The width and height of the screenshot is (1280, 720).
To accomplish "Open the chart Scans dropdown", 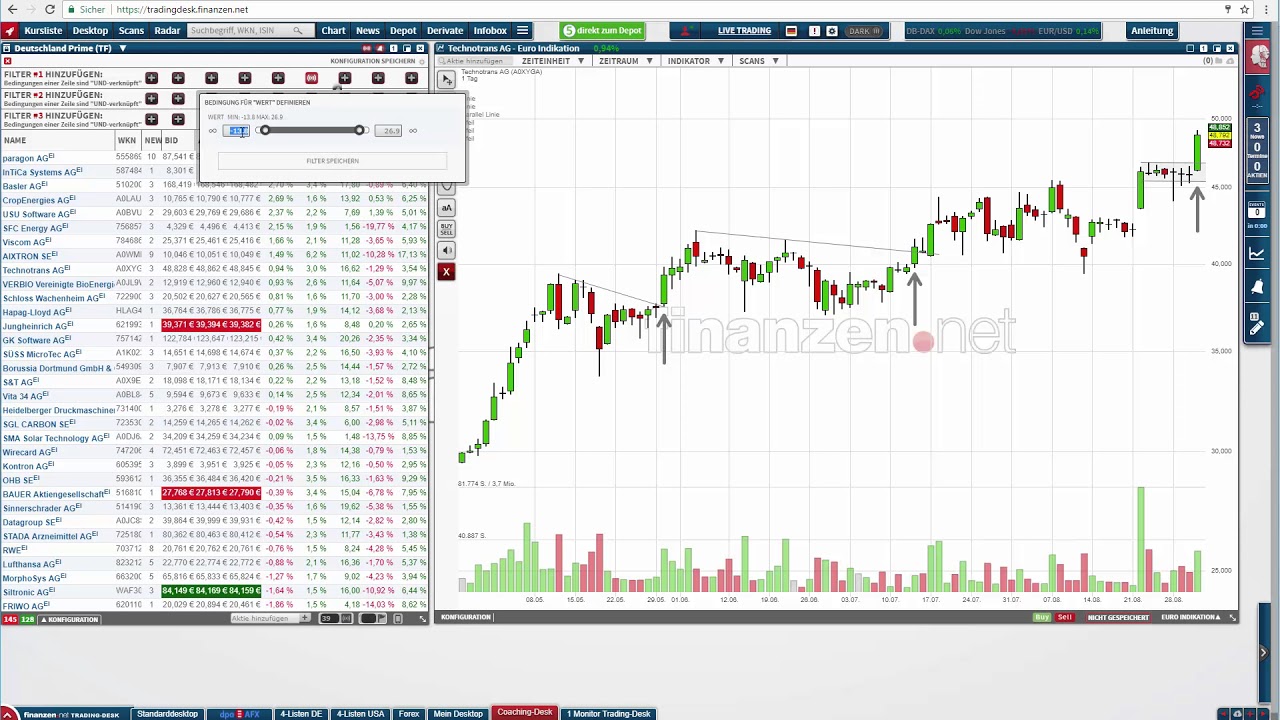I will [x=758, y=61].
